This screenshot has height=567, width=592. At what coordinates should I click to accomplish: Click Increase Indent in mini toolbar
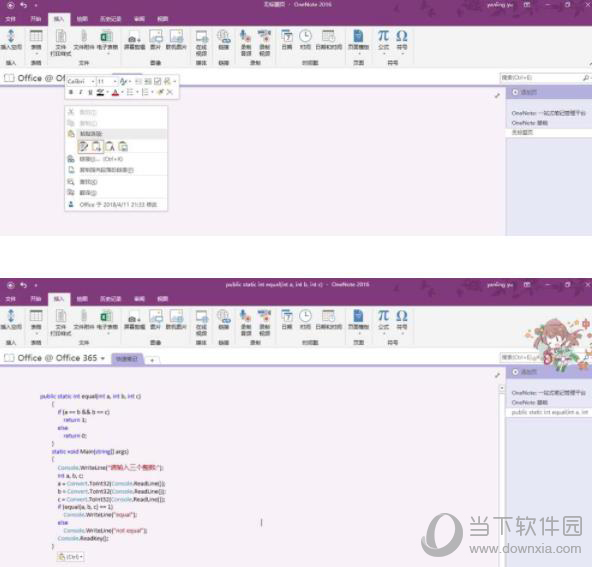click(148, 81)
